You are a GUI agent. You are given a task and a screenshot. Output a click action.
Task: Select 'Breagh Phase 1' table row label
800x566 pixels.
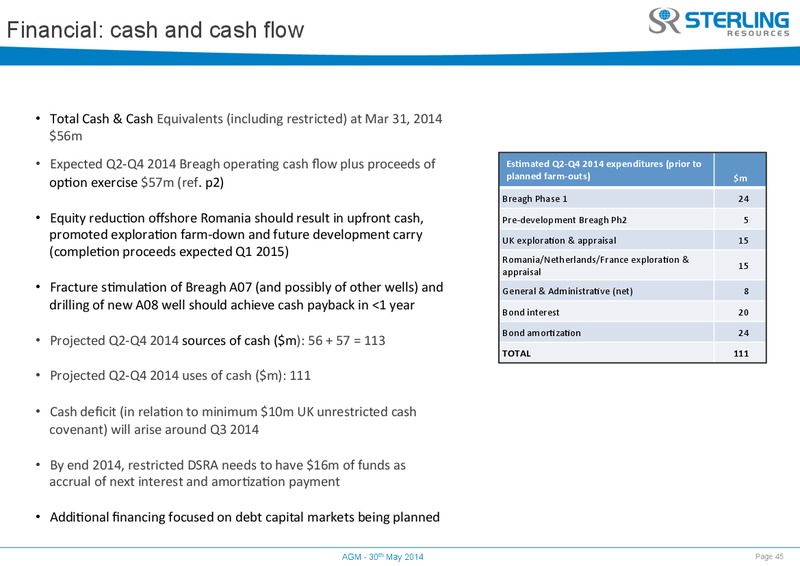pos(535,199)
